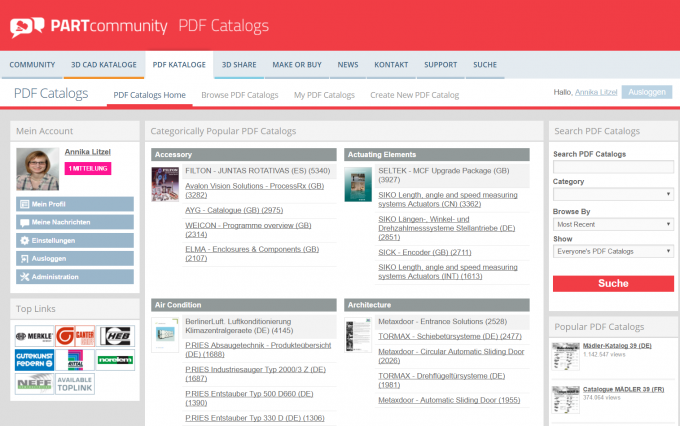This screenshot has width=680, height=426.
Task: Open Mädler-Katalog 39 (DE) title link
Action: tap(617, 346)
